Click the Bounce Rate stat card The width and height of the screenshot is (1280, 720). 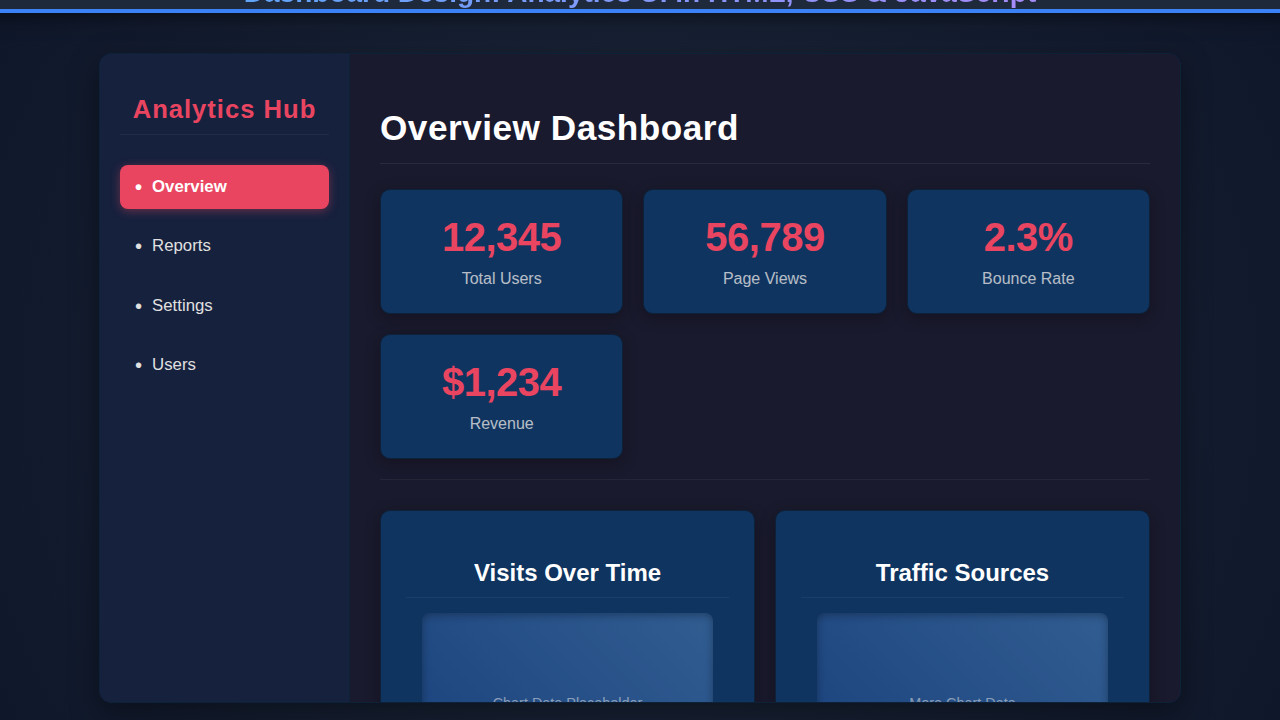point(1028,251)
